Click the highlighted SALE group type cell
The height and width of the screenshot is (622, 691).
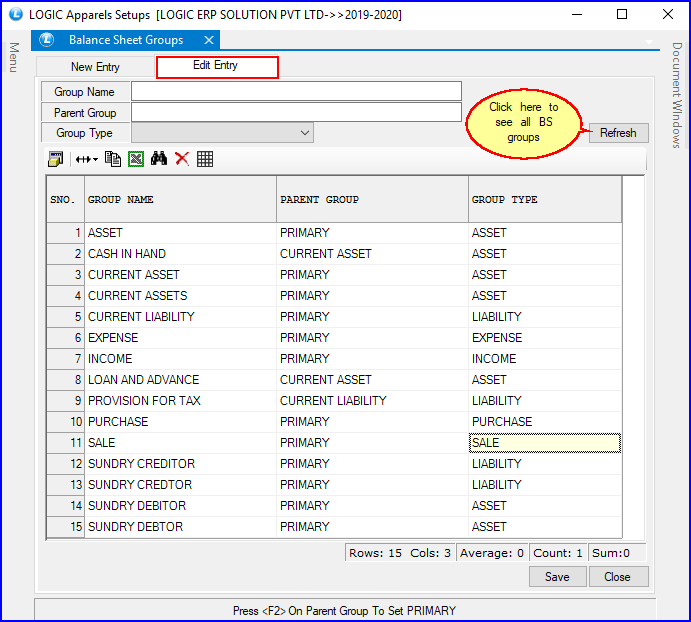[545, 443]
